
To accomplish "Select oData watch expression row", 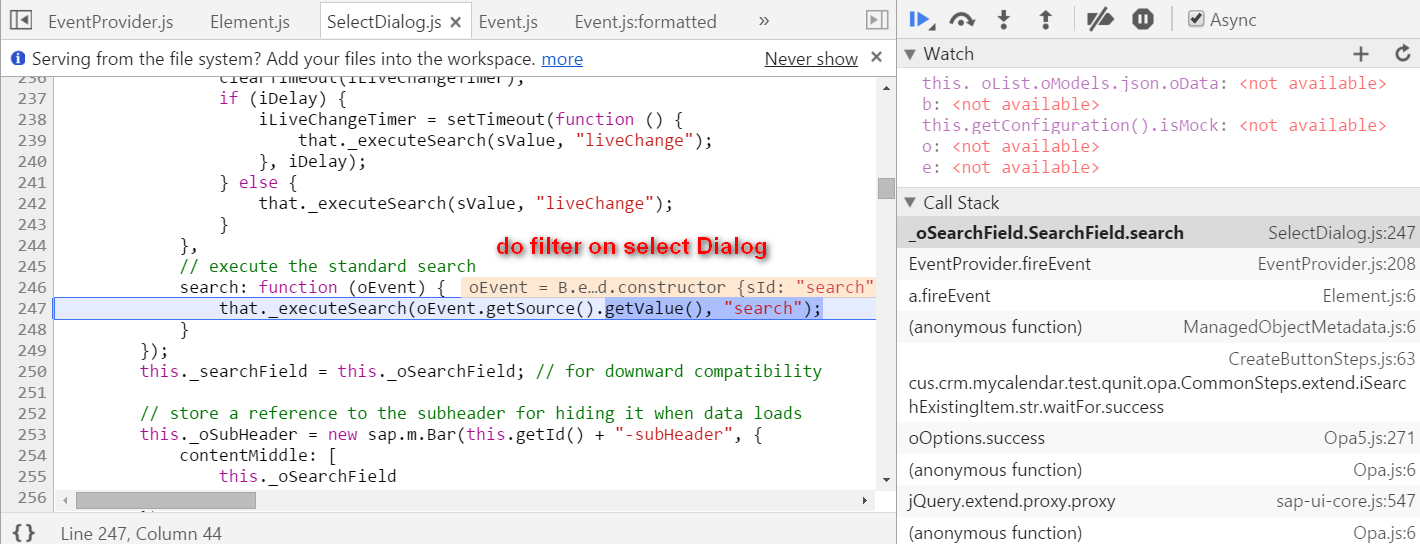I will 1154,83.
